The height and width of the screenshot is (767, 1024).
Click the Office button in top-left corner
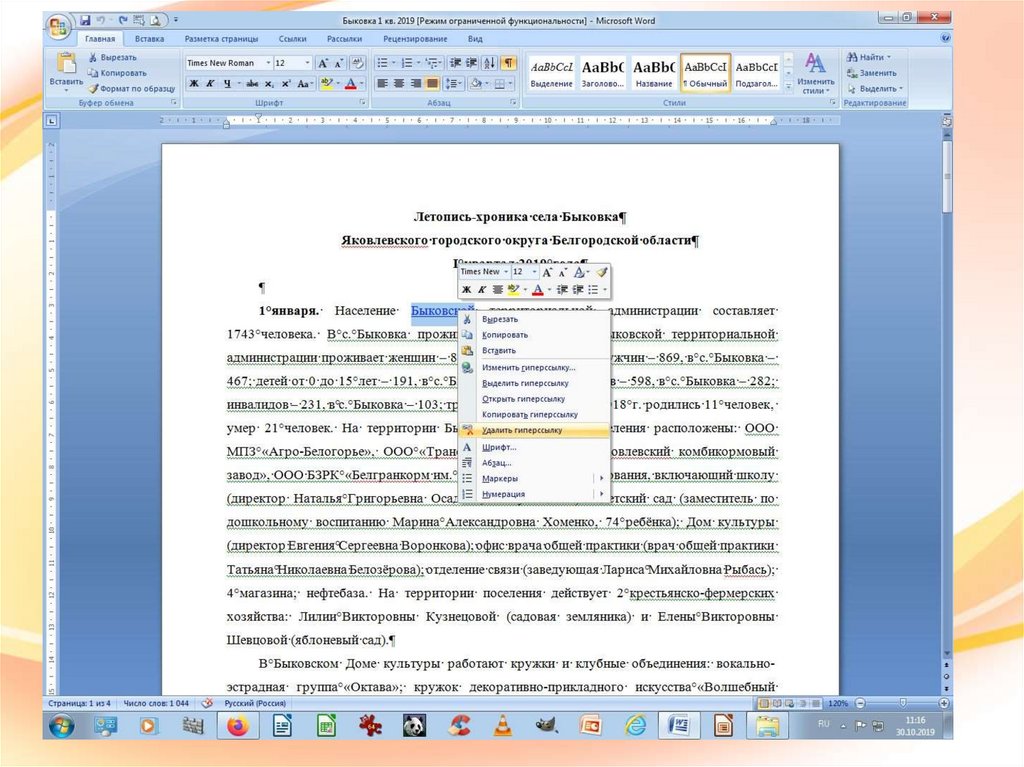[x=60, y=23]
